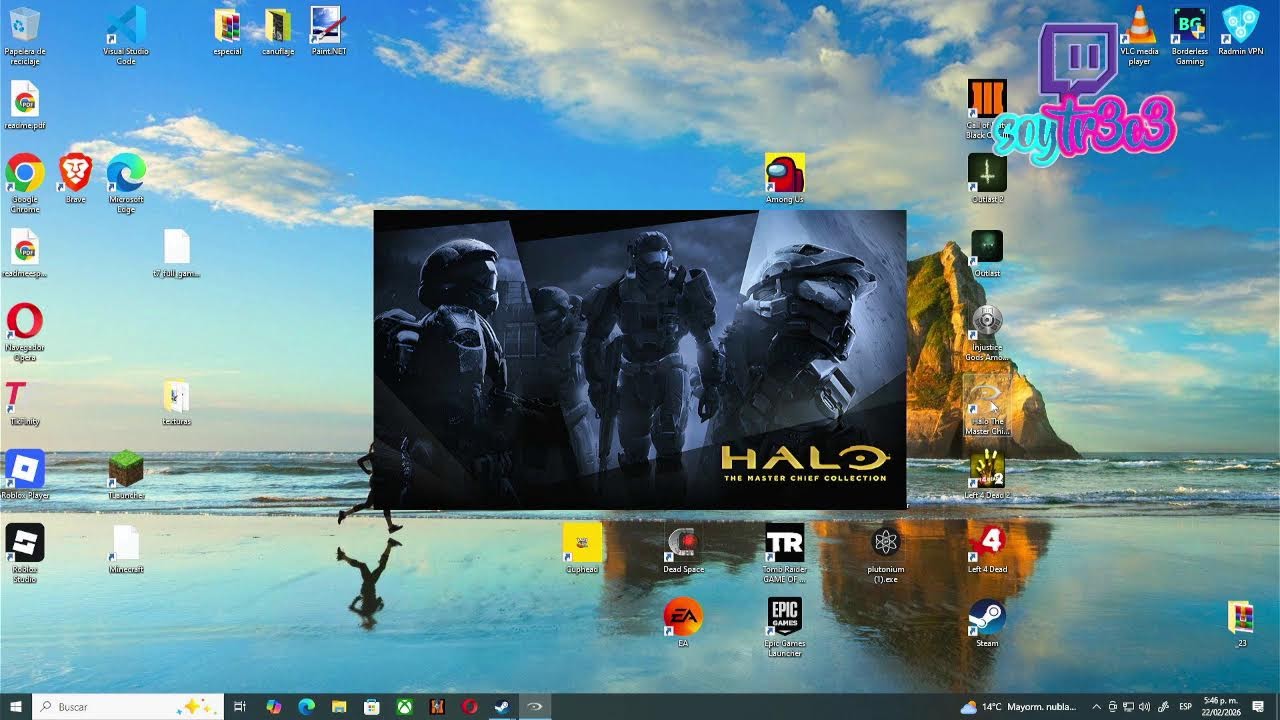Image resolution: width=1280 pixels, height=720 pixels.
Task: Open the Papelera de reciclaje desktop icon
Action: click(25, 35)
